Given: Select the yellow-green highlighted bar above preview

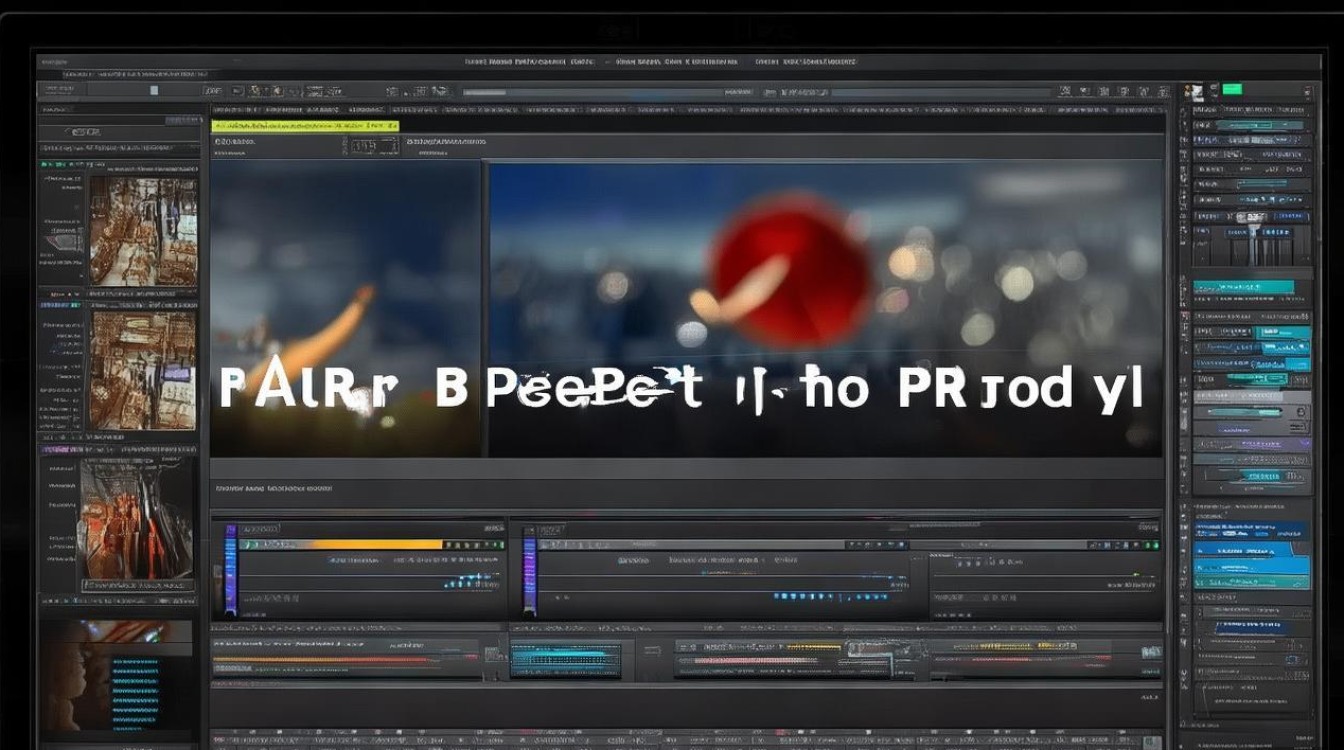Looking at the screenshot, I should (x=305, y=126).
